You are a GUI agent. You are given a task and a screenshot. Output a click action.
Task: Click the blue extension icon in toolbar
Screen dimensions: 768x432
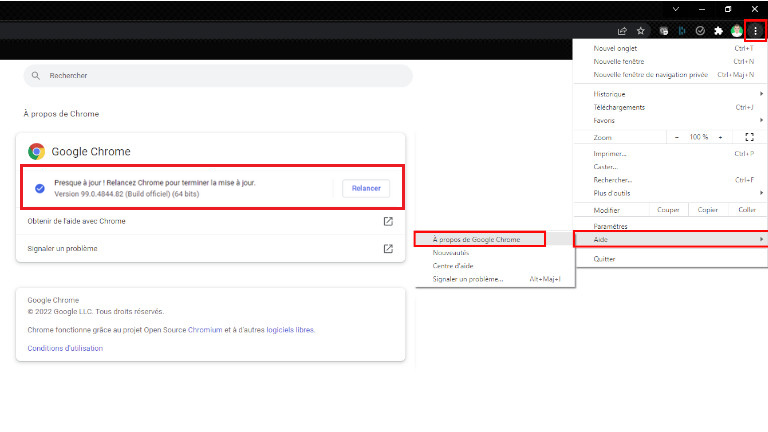coord(682,31)
